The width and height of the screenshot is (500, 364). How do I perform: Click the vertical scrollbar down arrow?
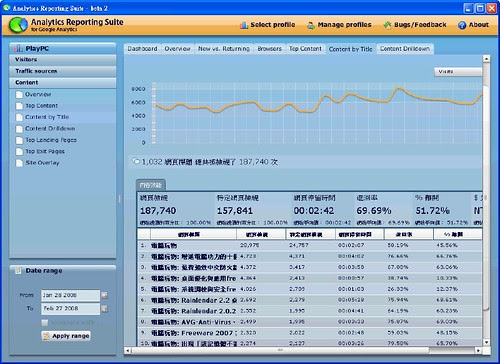(x=486, y=342)
